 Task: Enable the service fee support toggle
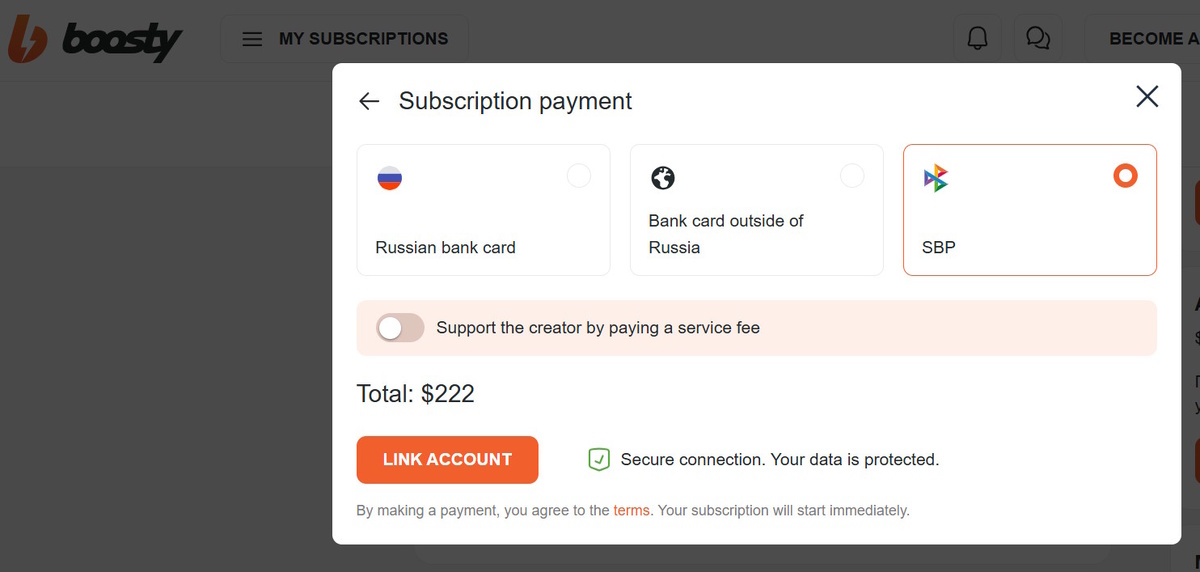pyautogui.click(x=400, y=328)
